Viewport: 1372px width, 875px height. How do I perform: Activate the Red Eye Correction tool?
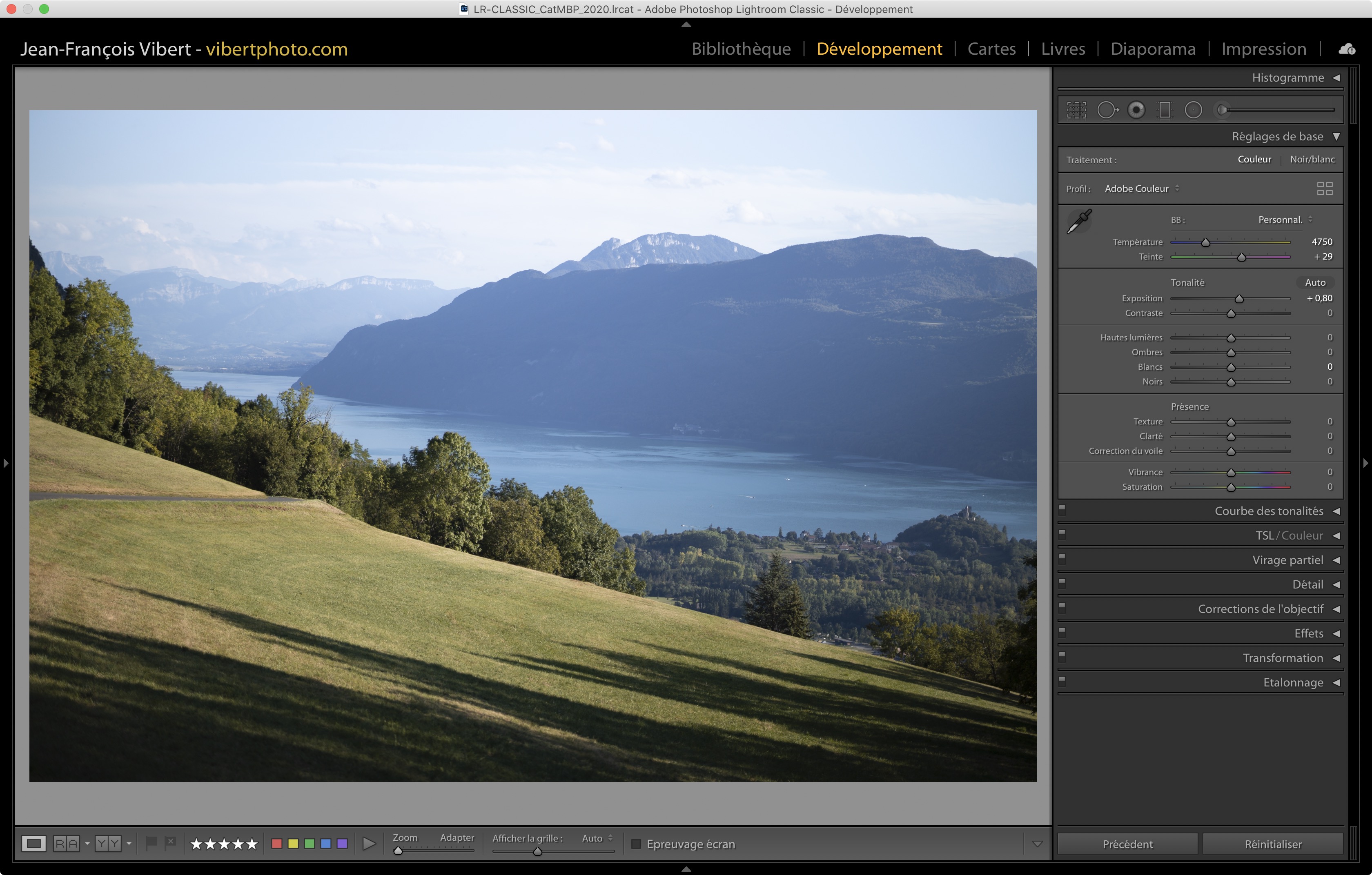point(1136,110)
